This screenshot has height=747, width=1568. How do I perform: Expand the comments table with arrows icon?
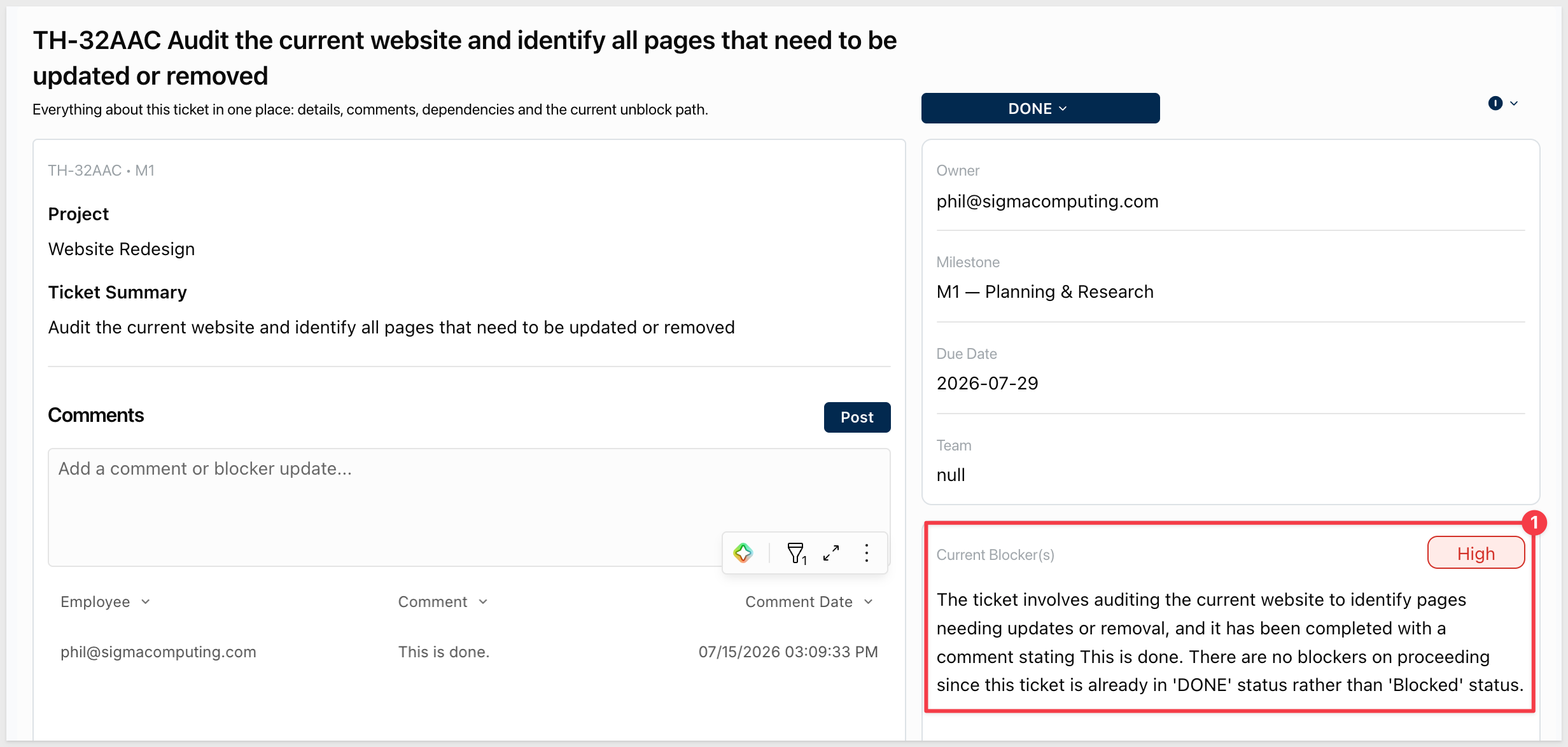(x=831, y=553)
